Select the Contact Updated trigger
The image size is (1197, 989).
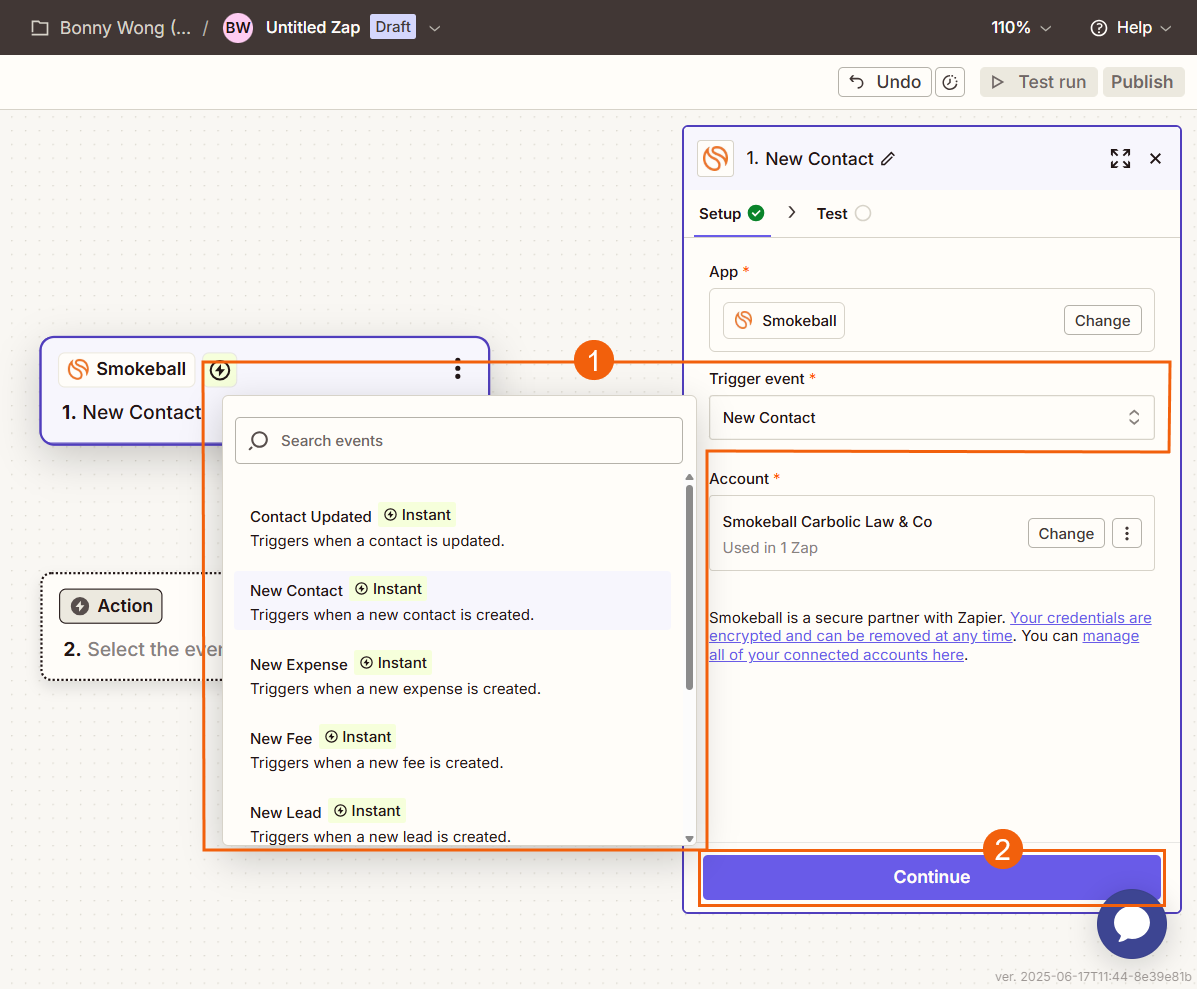(x=452, y=528)
